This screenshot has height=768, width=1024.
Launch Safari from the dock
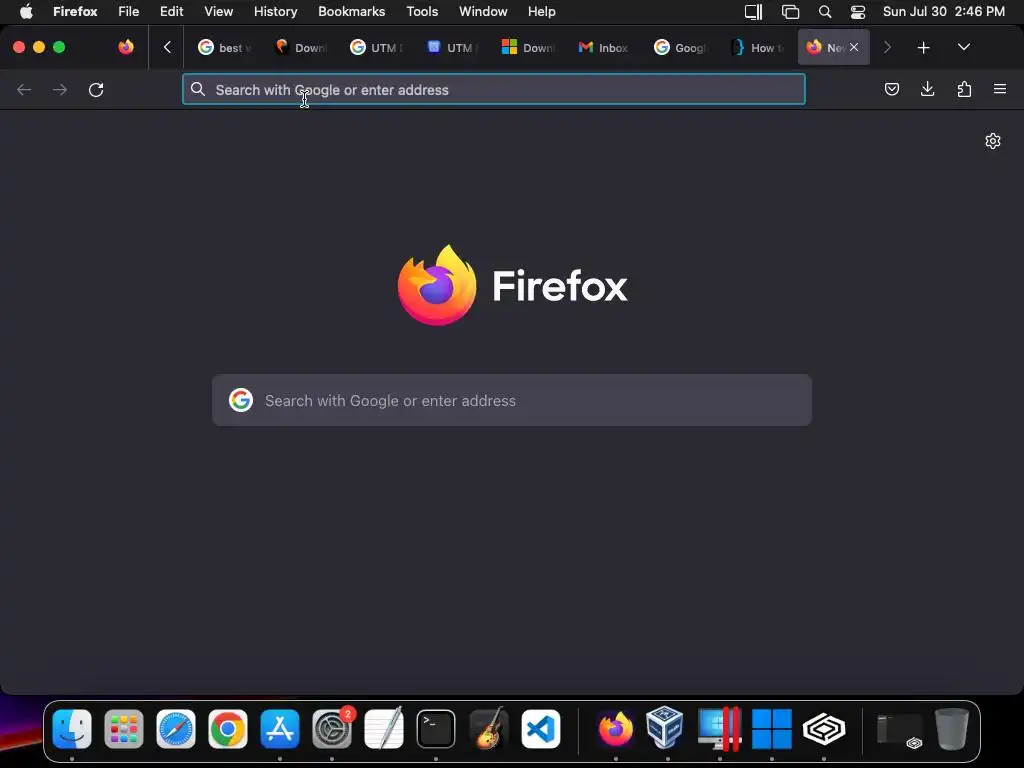[176, 729]
